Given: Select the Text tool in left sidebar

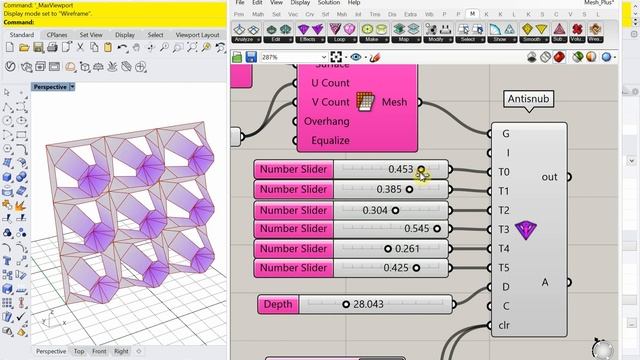Looking at the screenshot, I should (7, 261).
